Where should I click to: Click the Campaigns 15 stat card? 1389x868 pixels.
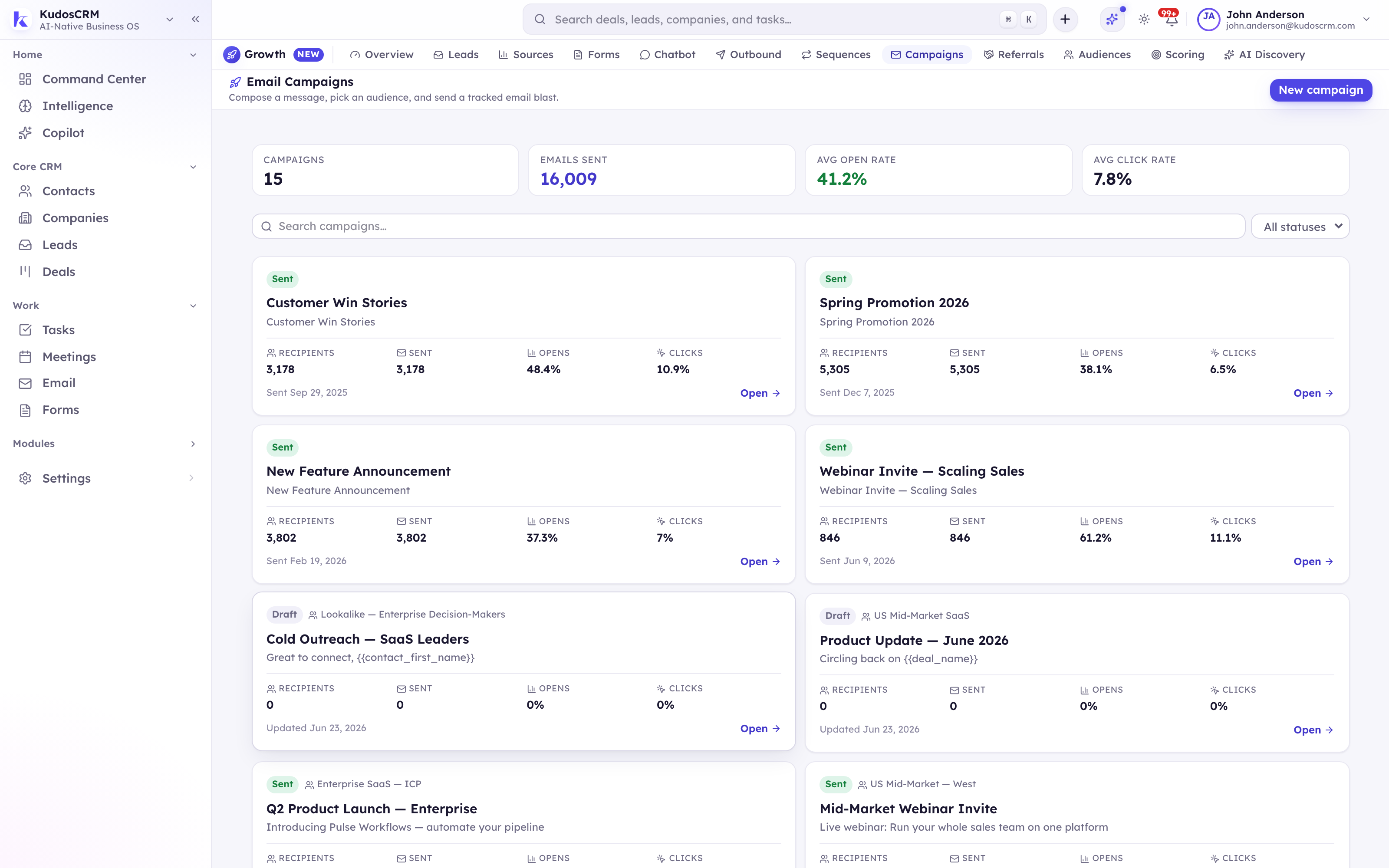pyautogui.click(x=385, y=171)
